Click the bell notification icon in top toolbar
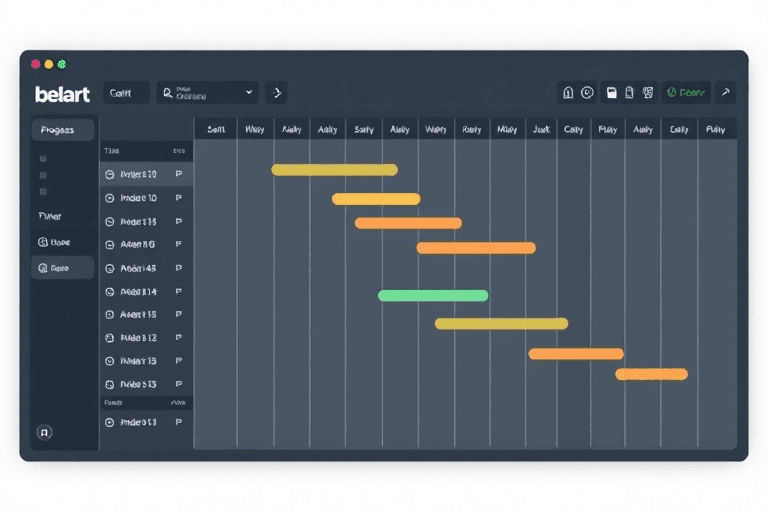This screenshot has width=768, height=512. (x=568, y=93)
